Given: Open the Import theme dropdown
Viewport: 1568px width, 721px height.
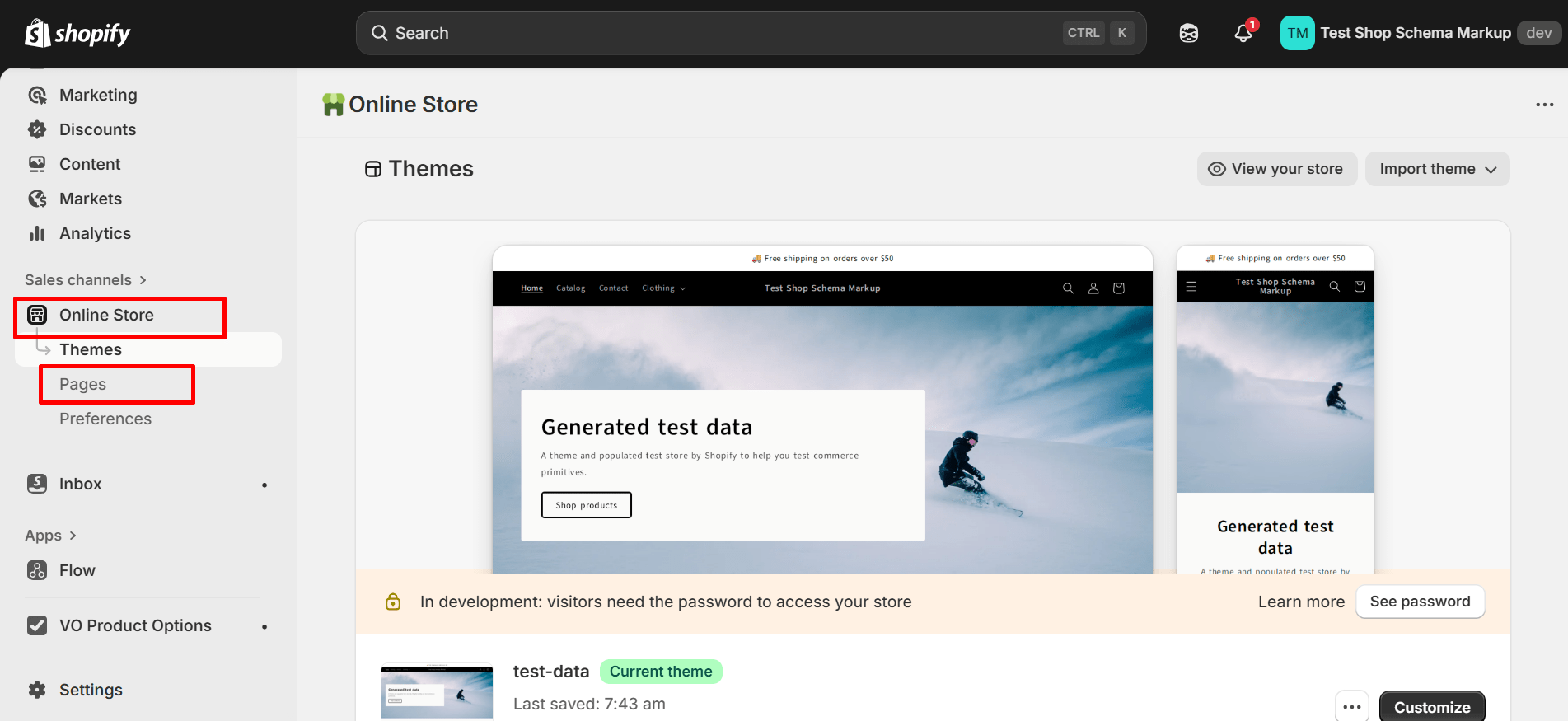Looking at the screenshot, I should (1437, 169).
